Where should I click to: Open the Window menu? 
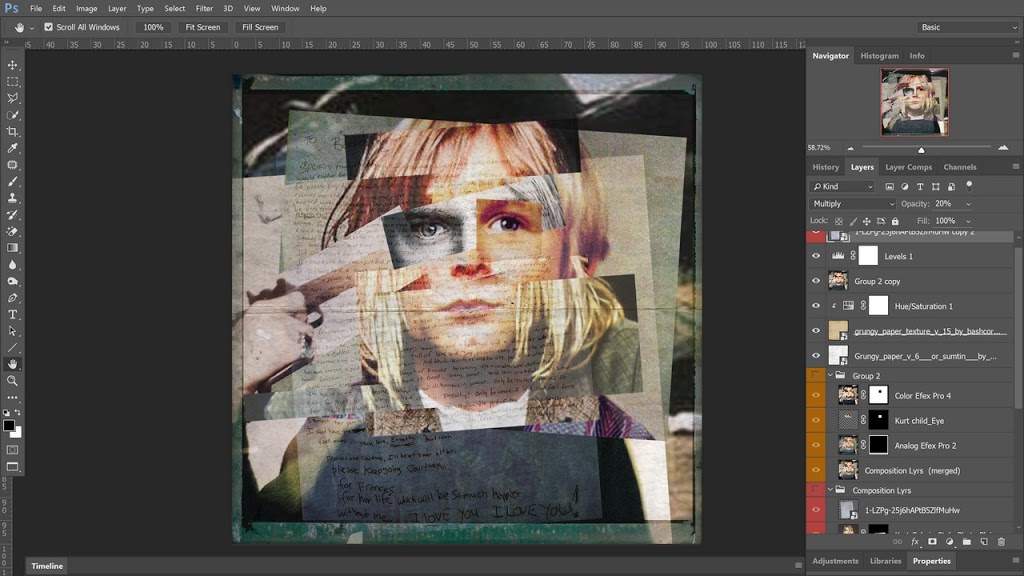click(285, 8)
